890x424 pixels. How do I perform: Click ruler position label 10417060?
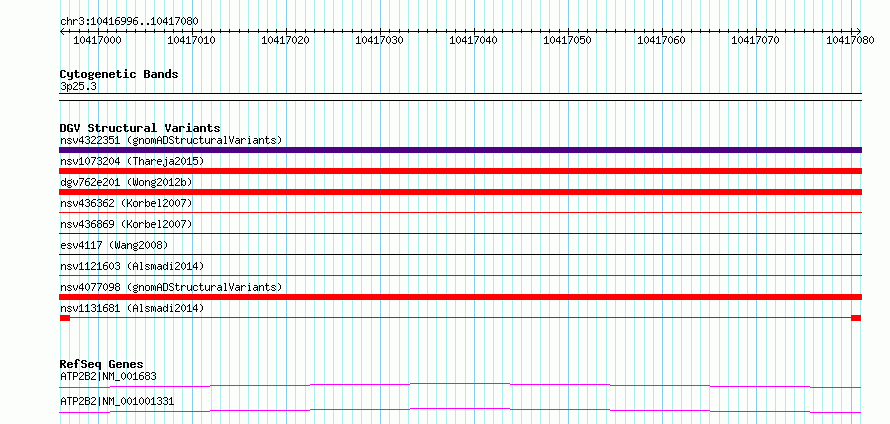(x=662, y=40)
